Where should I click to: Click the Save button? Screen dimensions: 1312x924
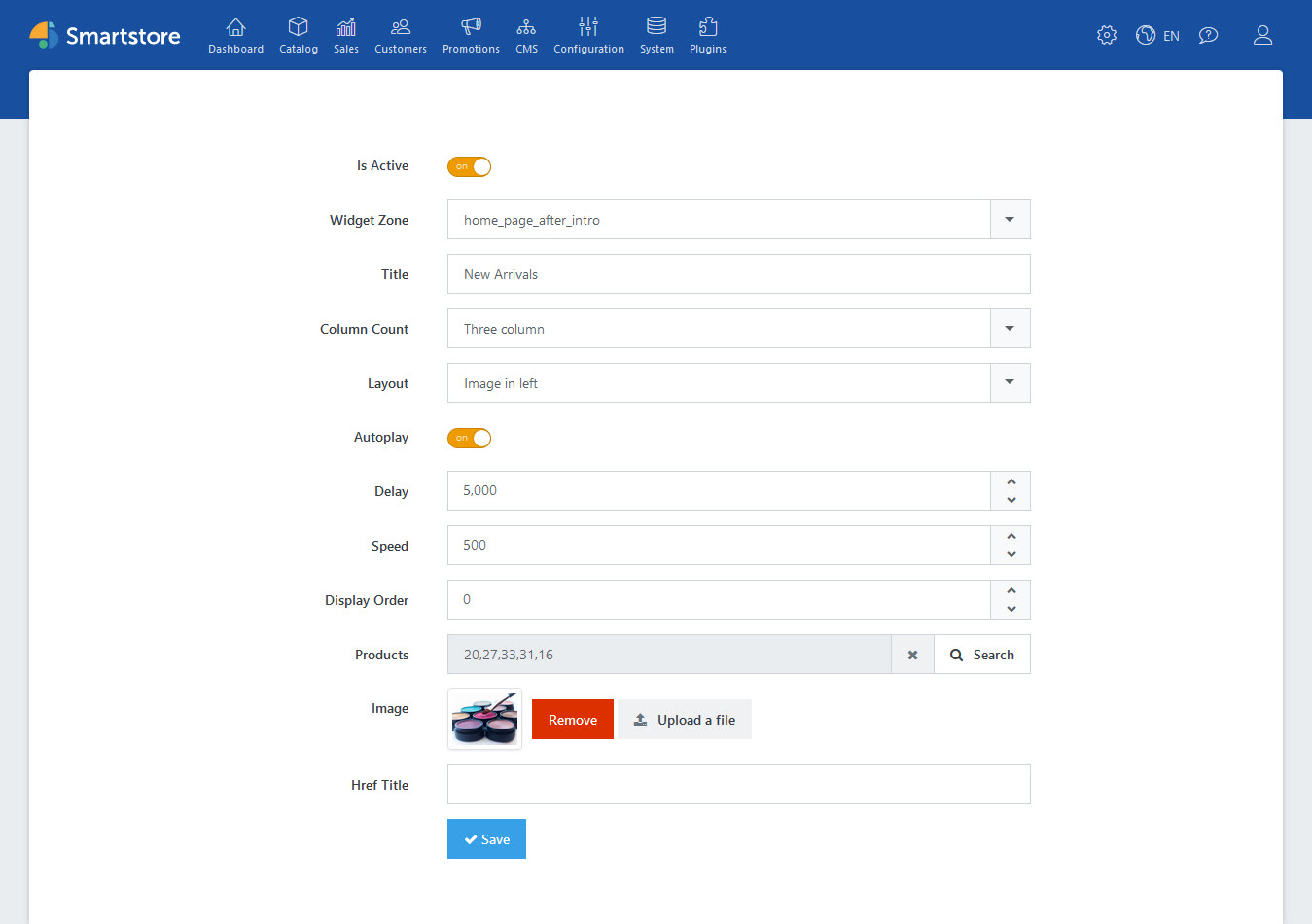pos(486,839)
